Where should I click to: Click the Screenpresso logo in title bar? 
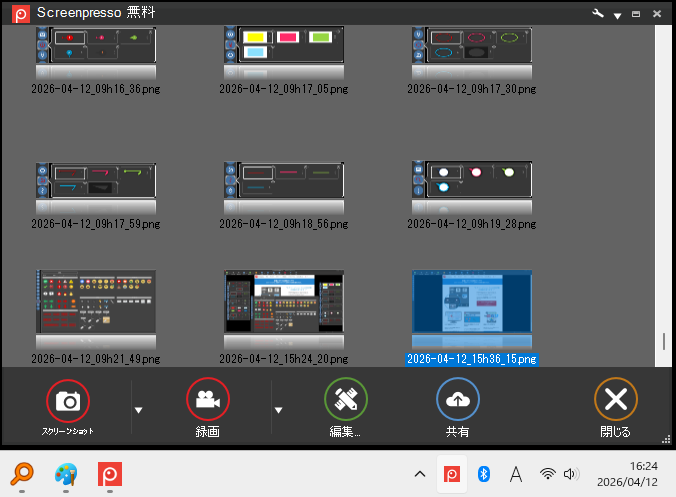(x=17, y=14)
